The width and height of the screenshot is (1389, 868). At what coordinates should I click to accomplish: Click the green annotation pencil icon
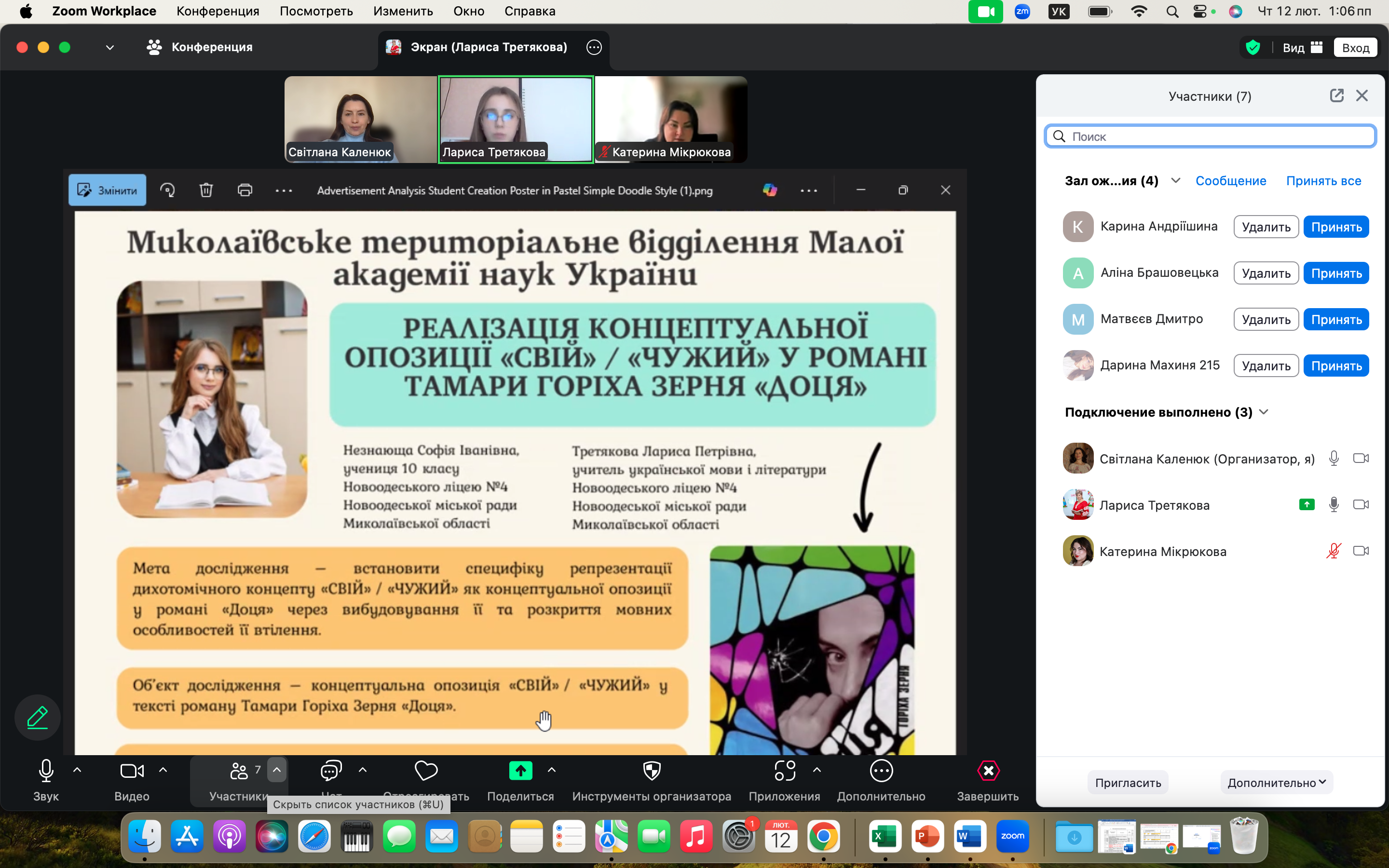pyautogui.click(x=37, y=718)
